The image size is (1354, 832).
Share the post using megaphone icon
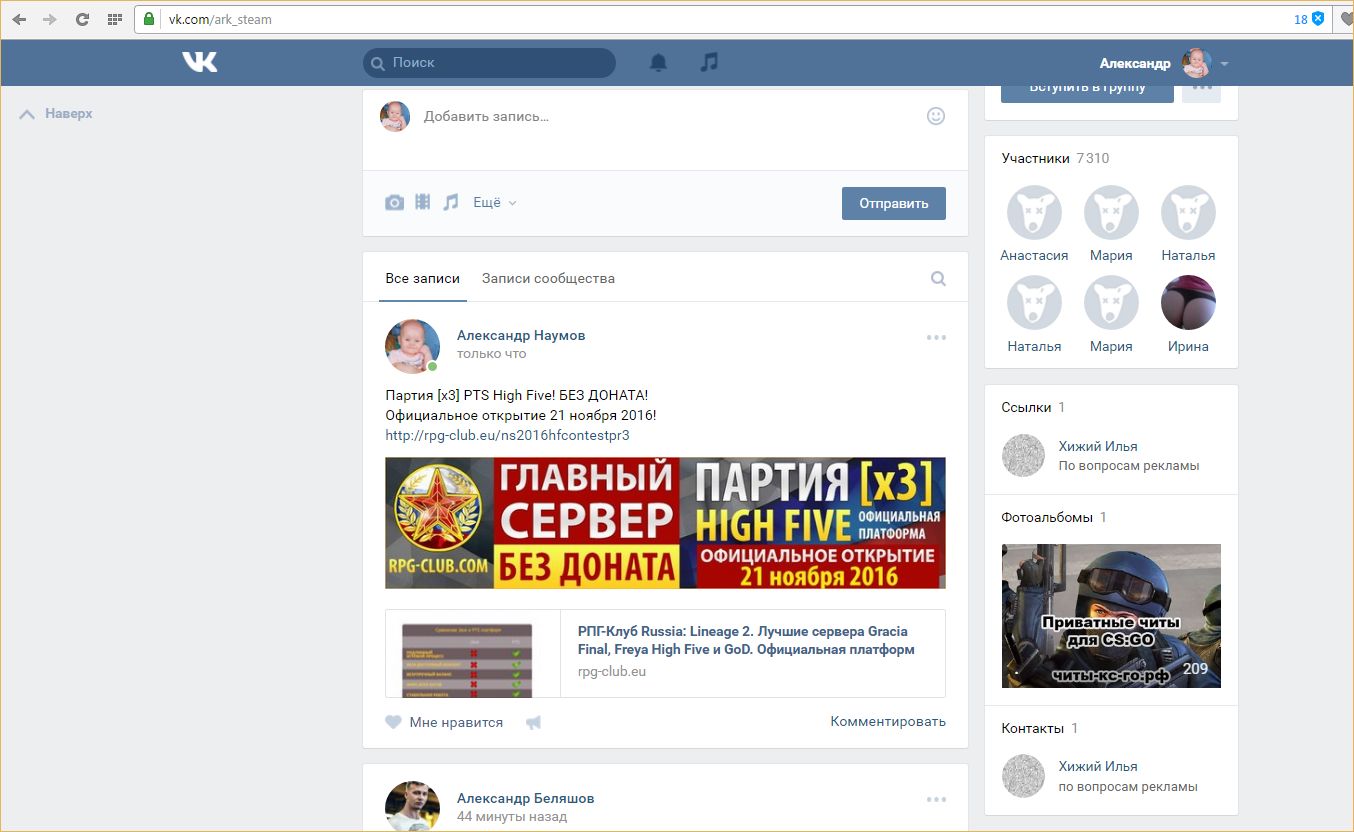click(534, 722)
